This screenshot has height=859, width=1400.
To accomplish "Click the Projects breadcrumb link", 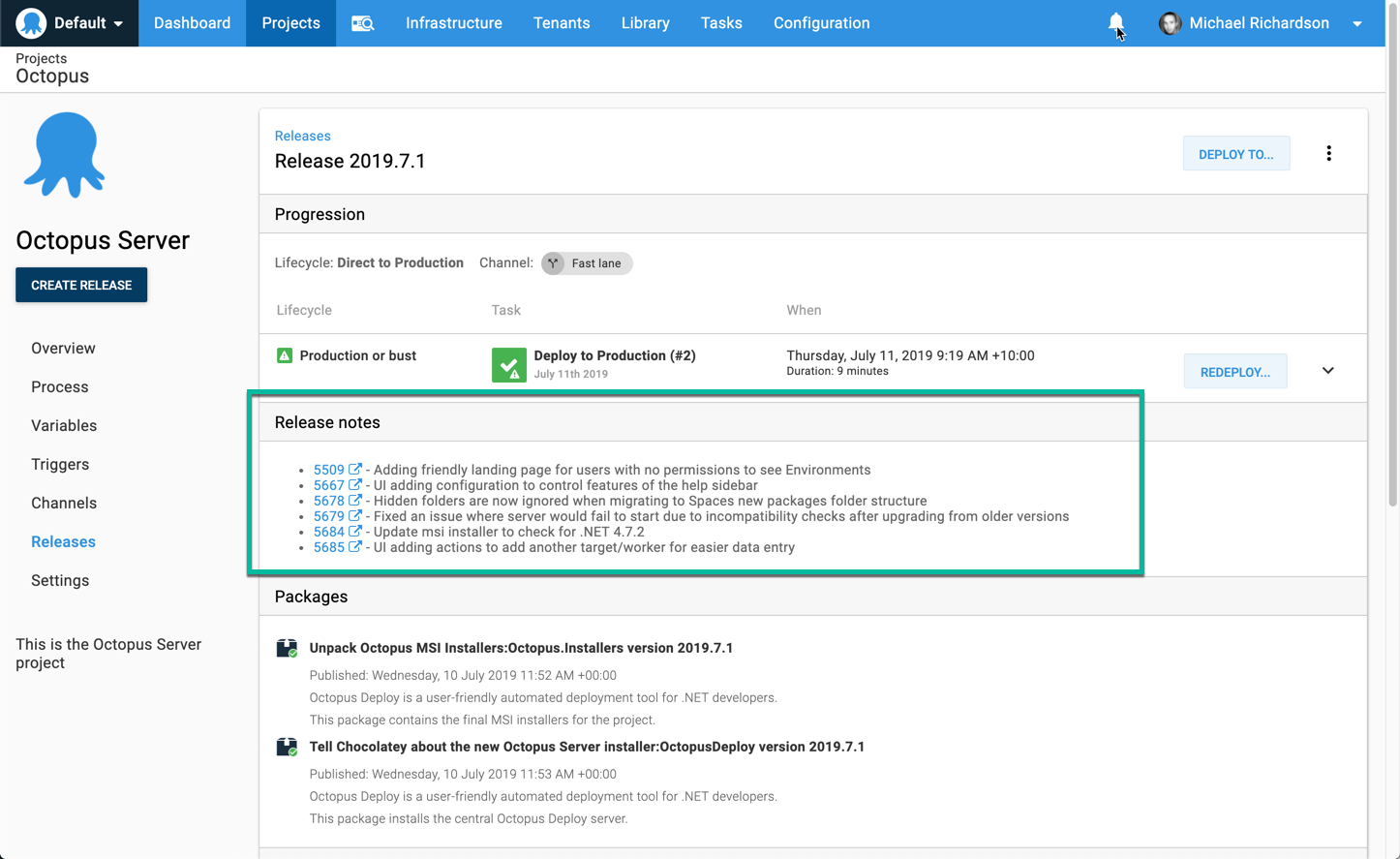I will tap(41, 58).
